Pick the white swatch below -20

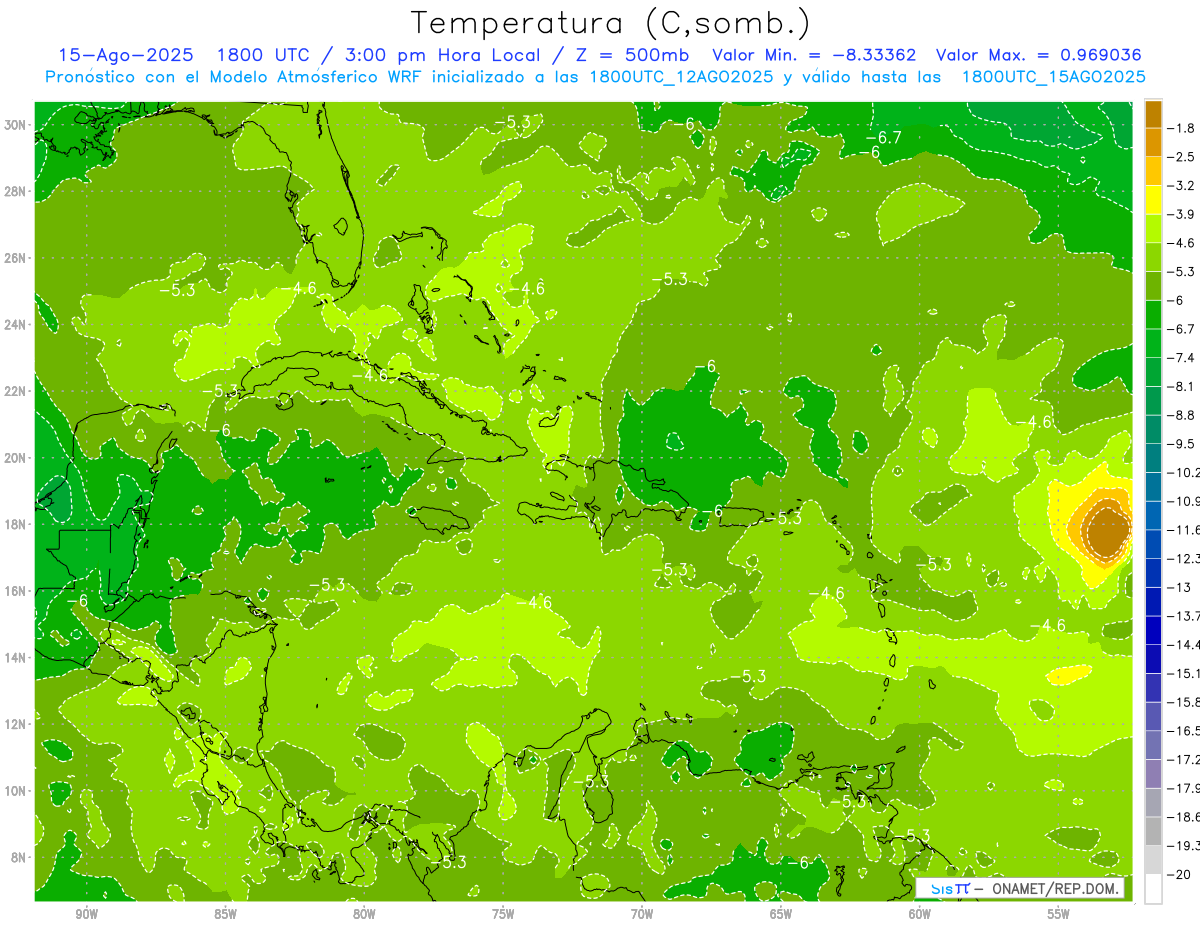[x=1153, y=889]
